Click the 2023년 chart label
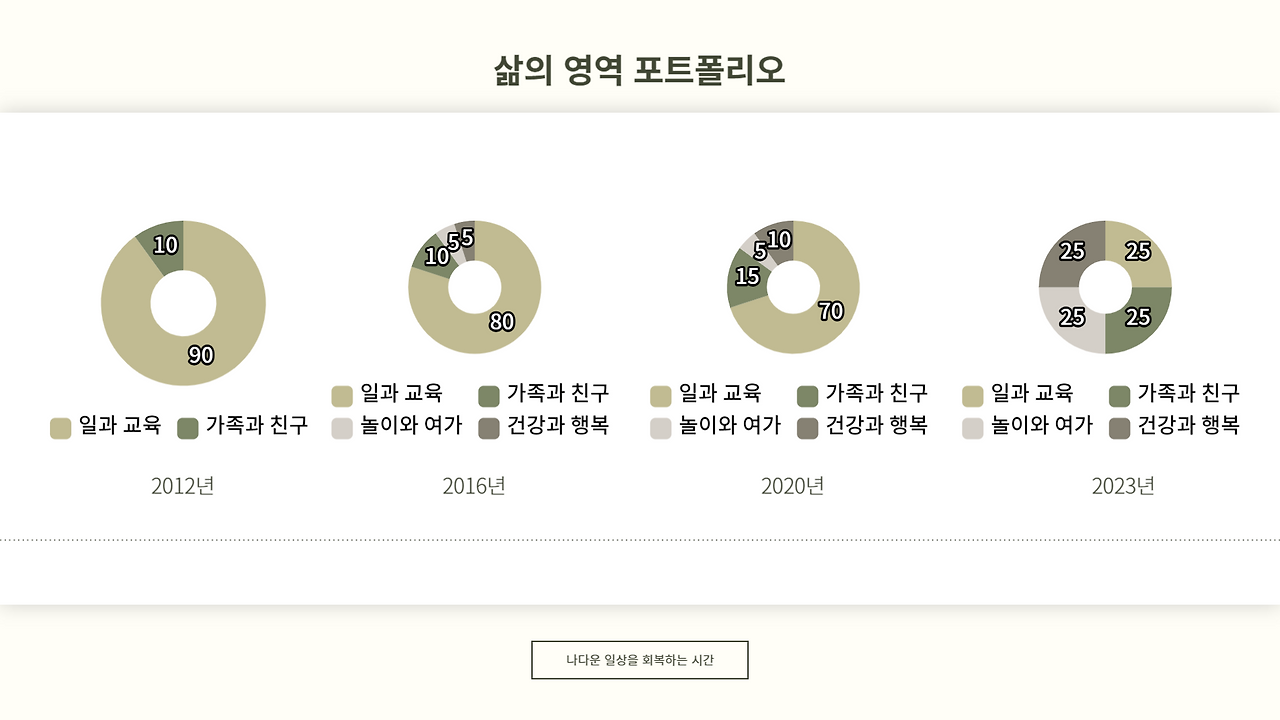This screenshot has width=1280, height=720. 1123,486
